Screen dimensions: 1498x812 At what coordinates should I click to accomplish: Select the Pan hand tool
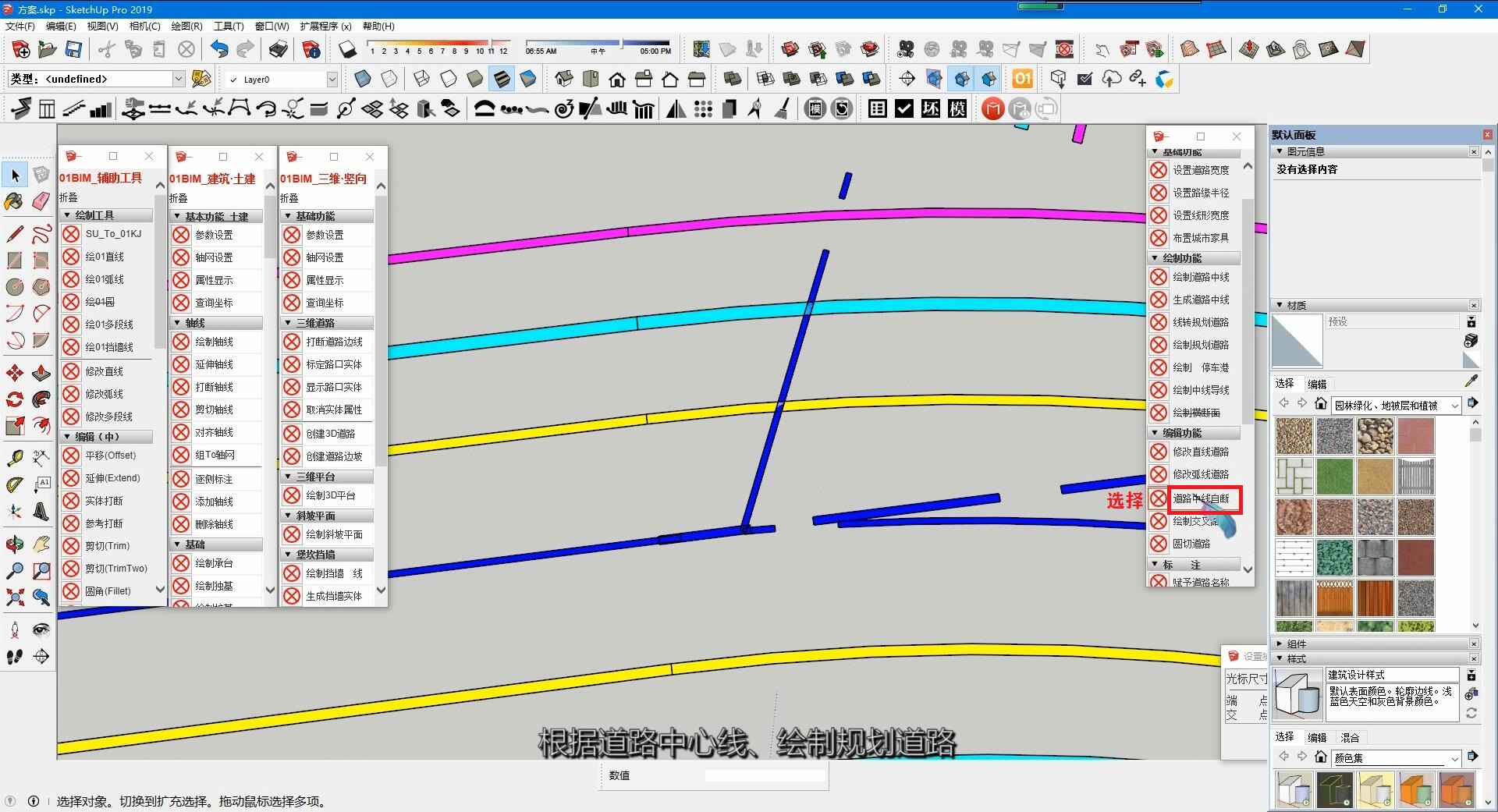point(41,544)
